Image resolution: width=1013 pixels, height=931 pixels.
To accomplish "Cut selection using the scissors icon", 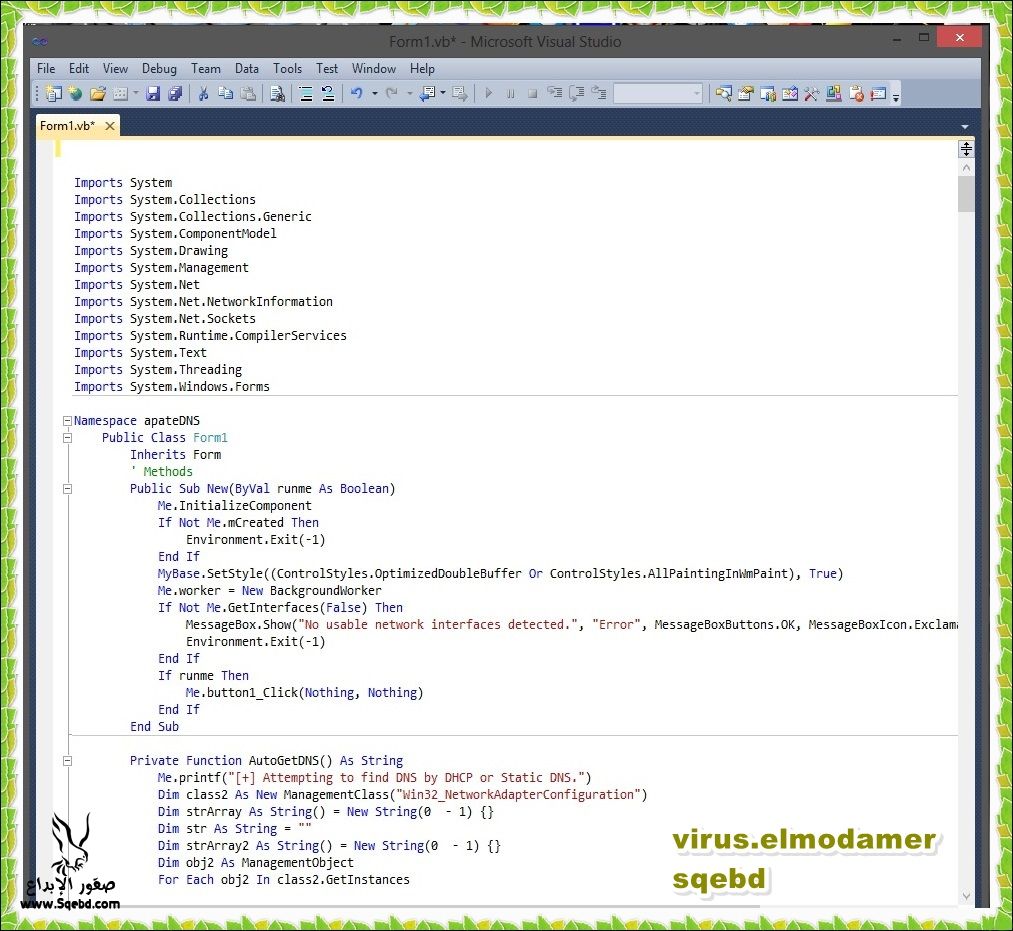I will click(203, 94).
